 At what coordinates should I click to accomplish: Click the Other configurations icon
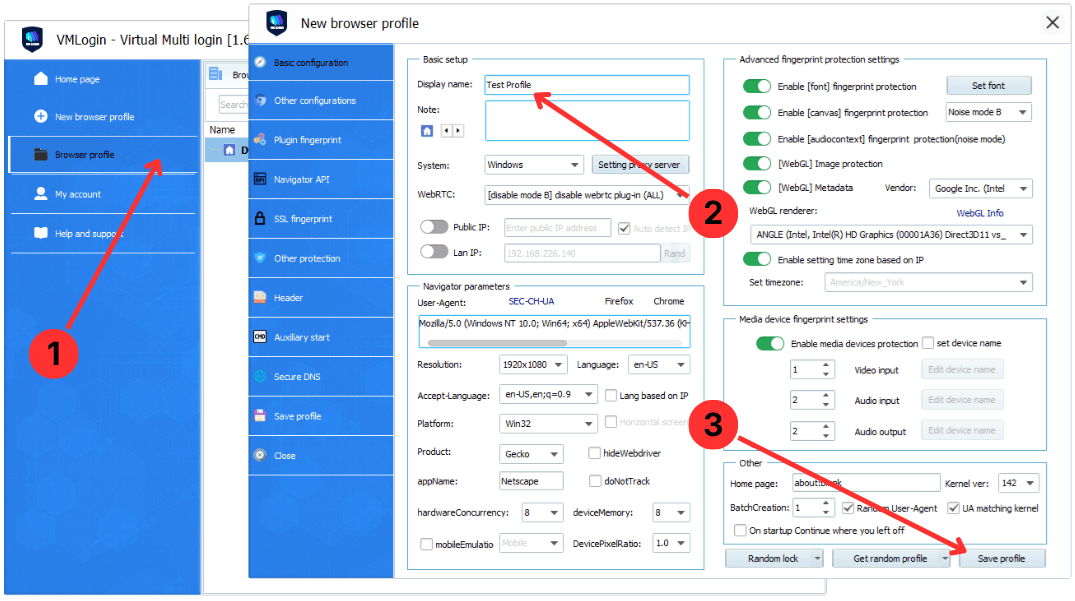pyautogui.click(x=260, y=100)
